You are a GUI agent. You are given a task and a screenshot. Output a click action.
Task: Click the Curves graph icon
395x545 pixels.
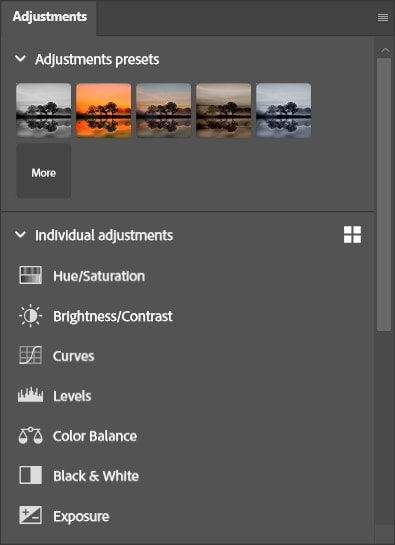click(x=31, y=355)
